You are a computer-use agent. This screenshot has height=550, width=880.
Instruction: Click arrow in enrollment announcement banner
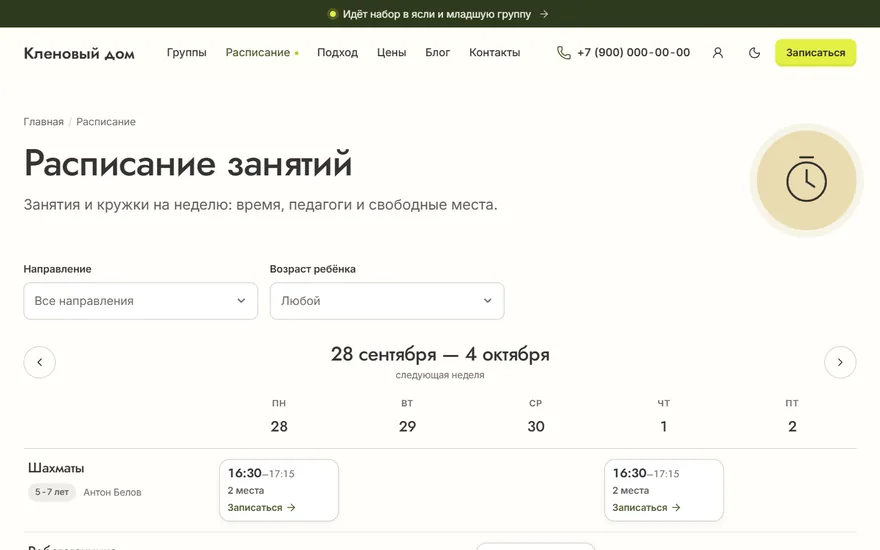tap(544, 14)
